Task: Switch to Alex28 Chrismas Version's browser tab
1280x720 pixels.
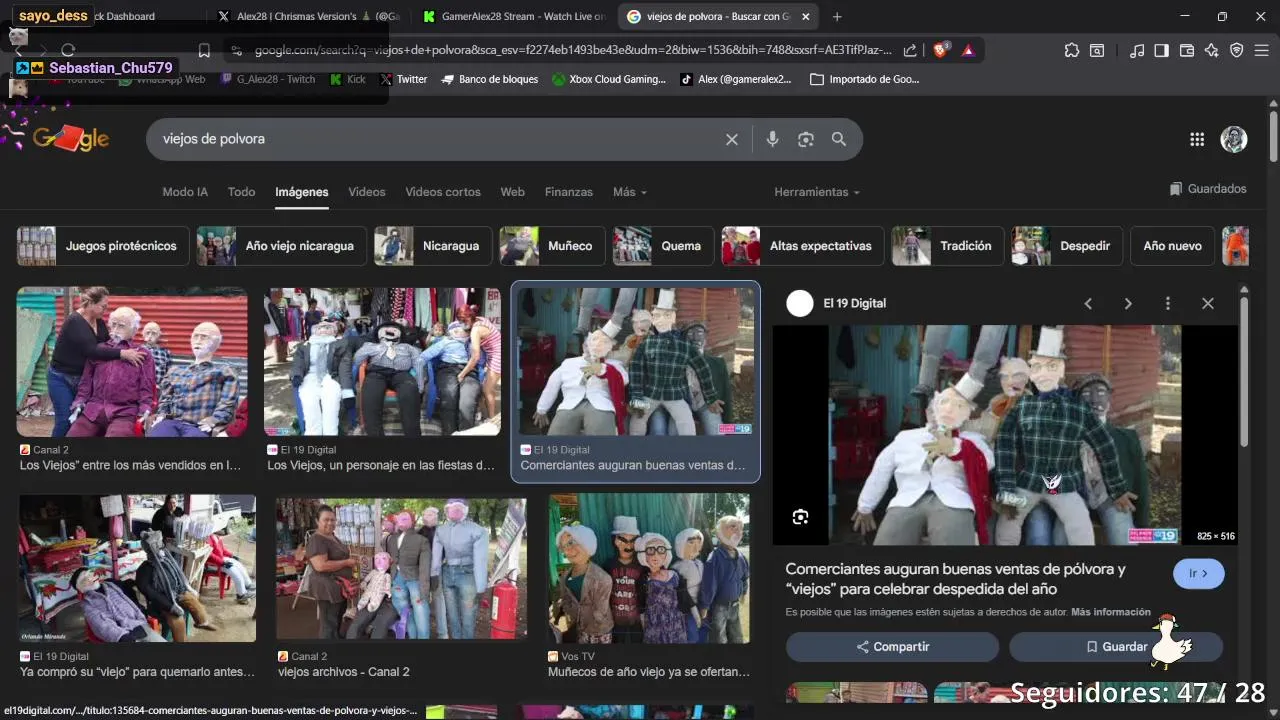Action: [308, 16]
